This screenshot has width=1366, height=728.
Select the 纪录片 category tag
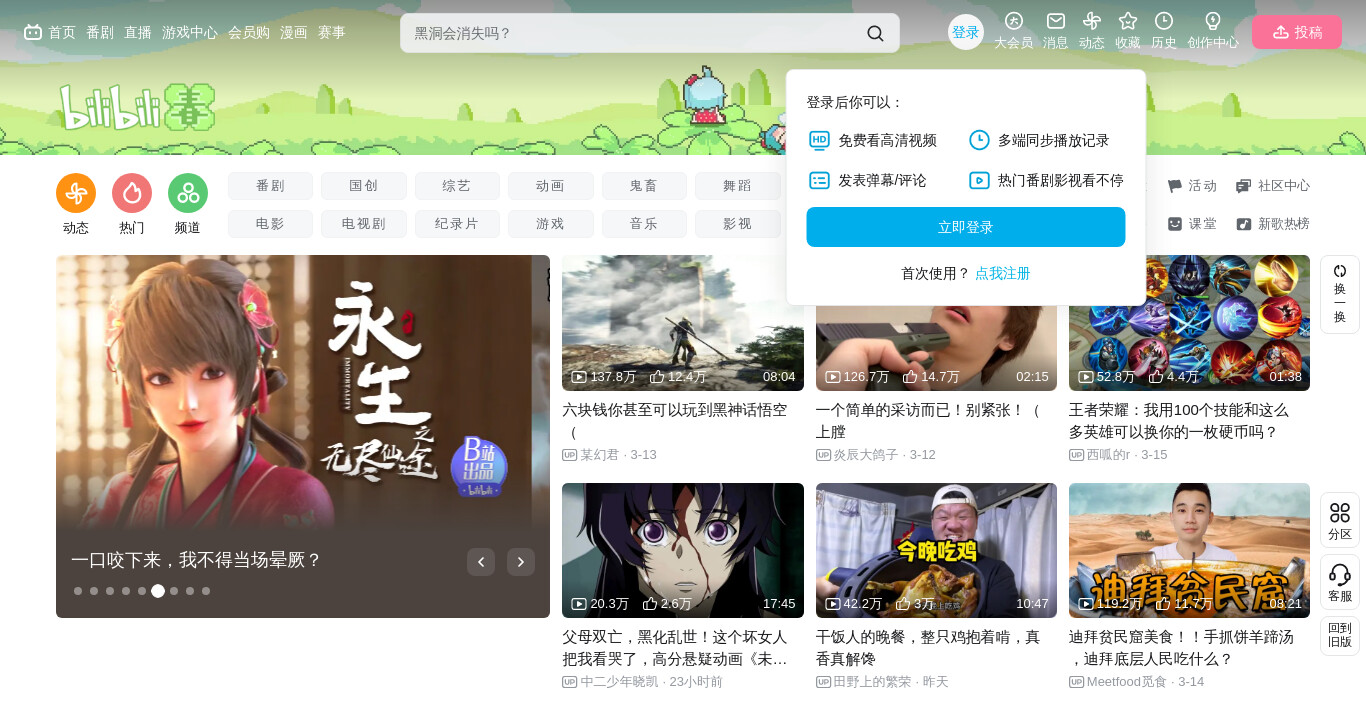457,224
